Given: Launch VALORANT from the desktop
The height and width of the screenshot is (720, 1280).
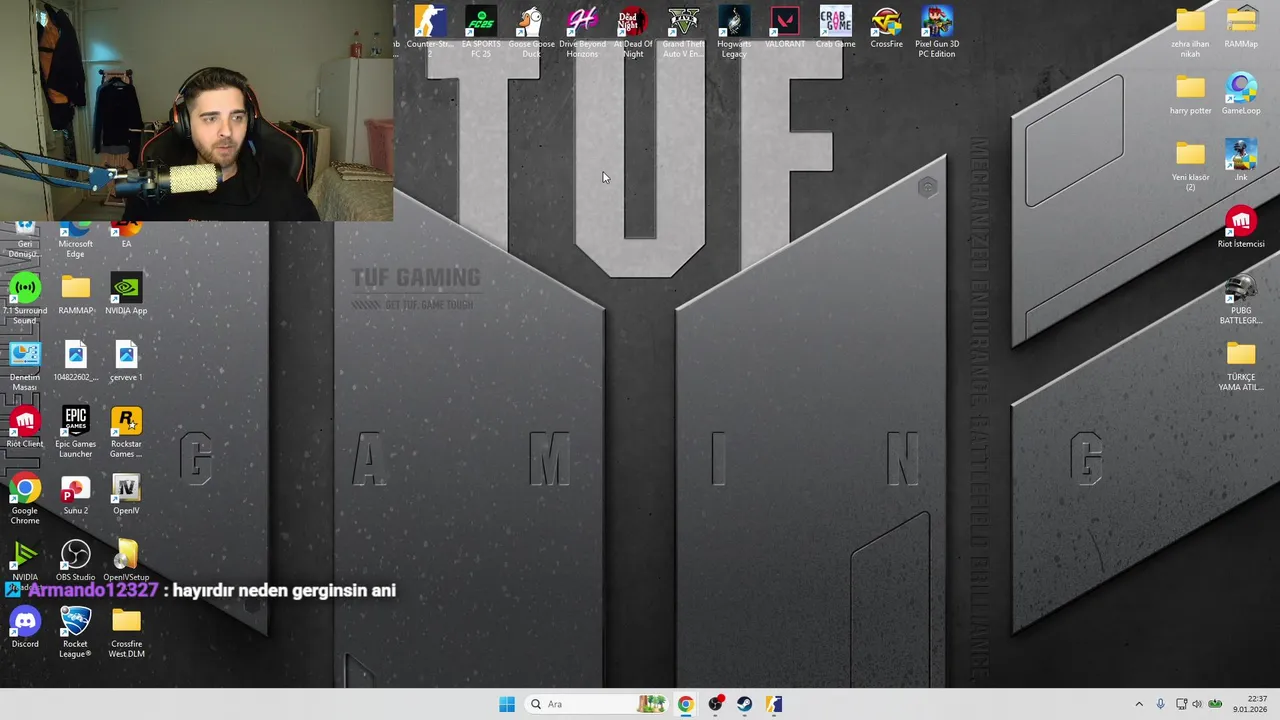Looking at the screenshot, I should click(x=785, y=27).
